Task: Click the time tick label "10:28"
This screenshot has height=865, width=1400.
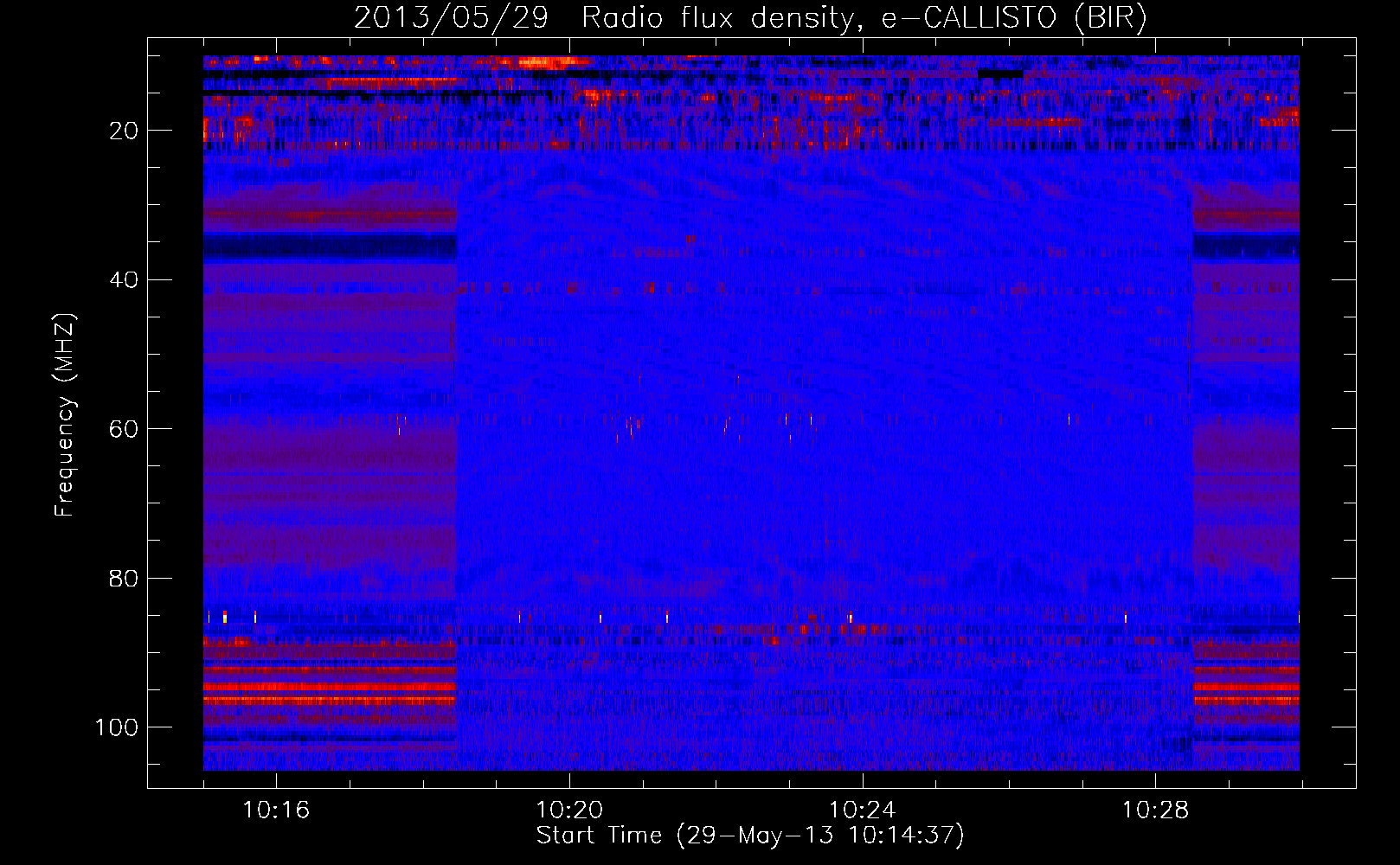Action: point(1156,811)
